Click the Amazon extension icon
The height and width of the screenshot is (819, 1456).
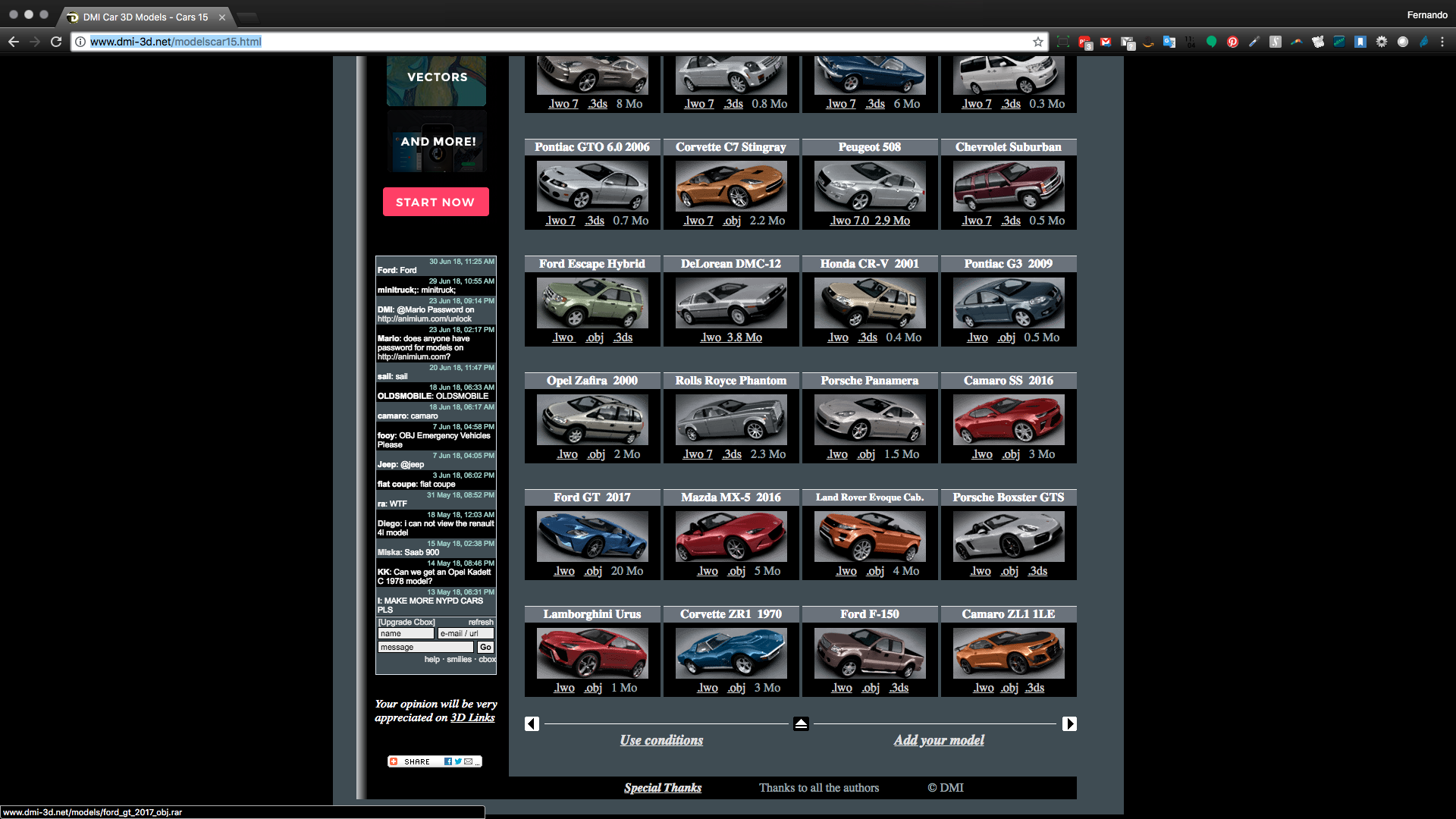click(x=1148, y=42)
